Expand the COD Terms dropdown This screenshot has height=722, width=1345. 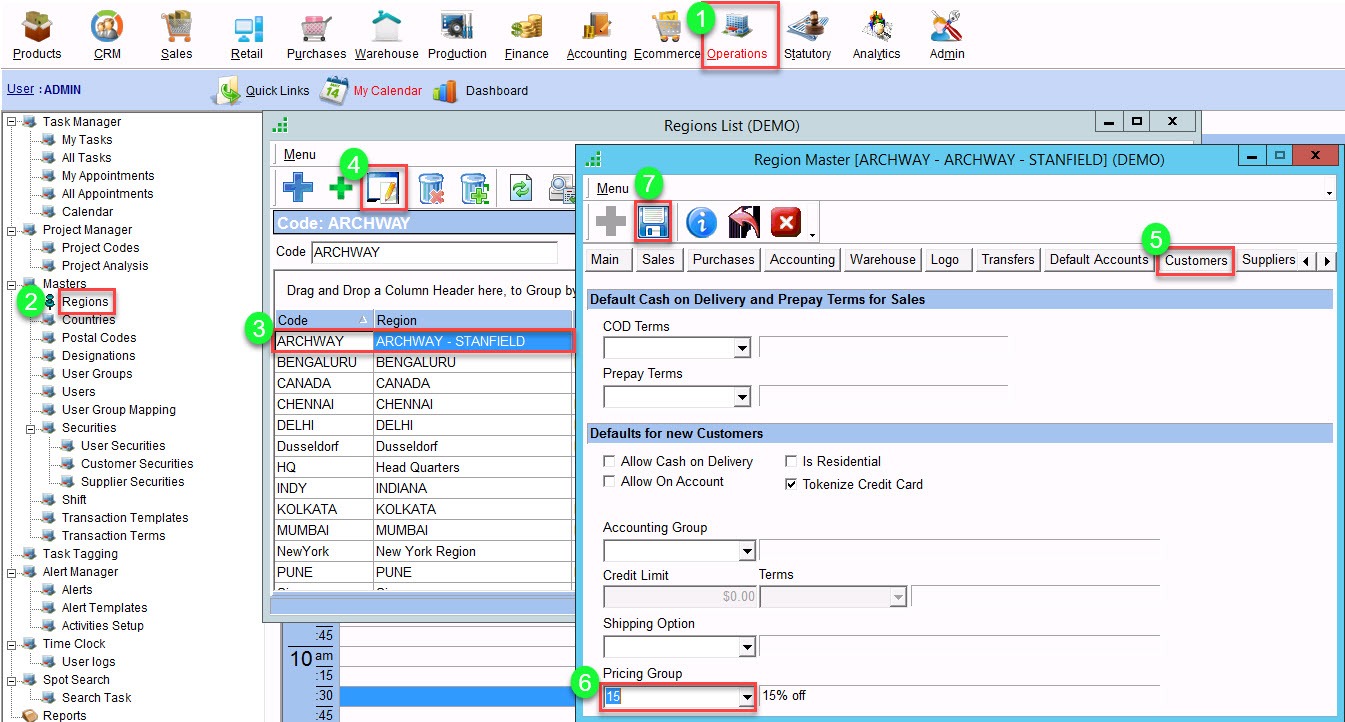[743, 349]
